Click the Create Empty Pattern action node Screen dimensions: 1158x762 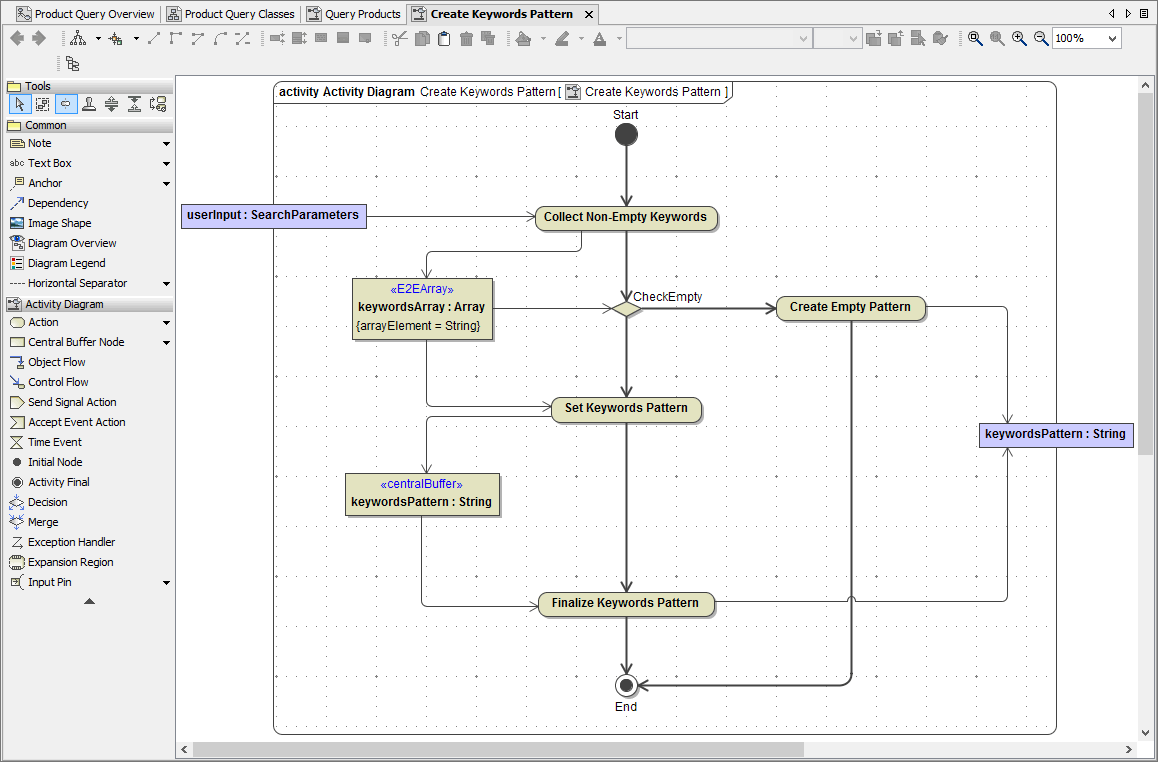click(x=850, y=308)
